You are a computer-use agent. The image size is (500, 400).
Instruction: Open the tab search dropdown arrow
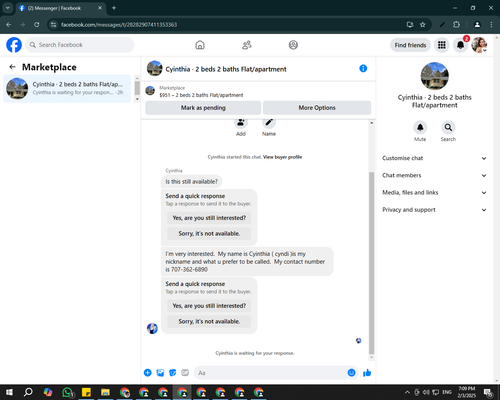(8, 8)
